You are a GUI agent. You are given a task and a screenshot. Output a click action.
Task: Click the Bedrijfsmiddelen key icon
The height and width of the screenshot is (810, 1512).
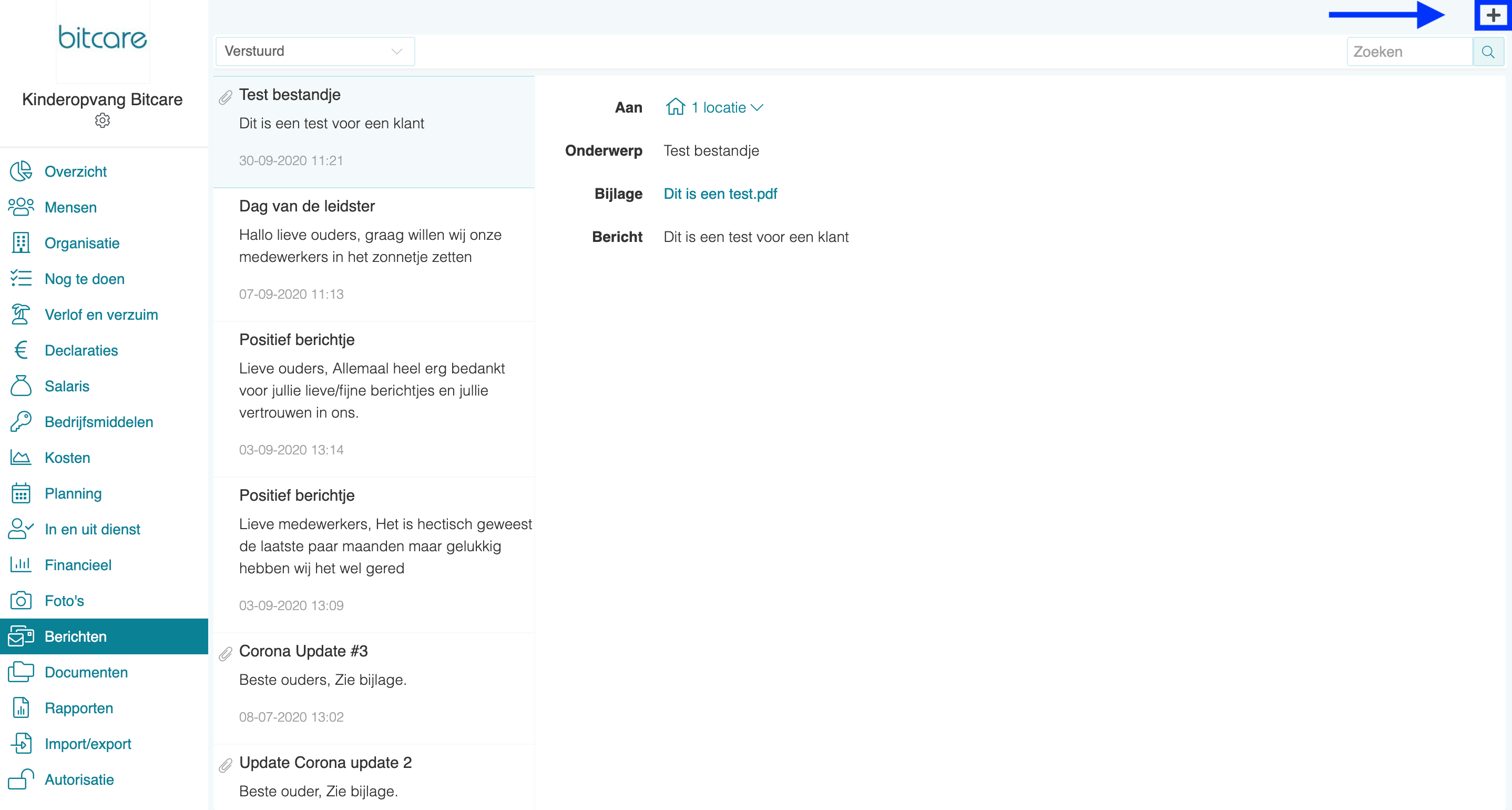pos(21,422)
